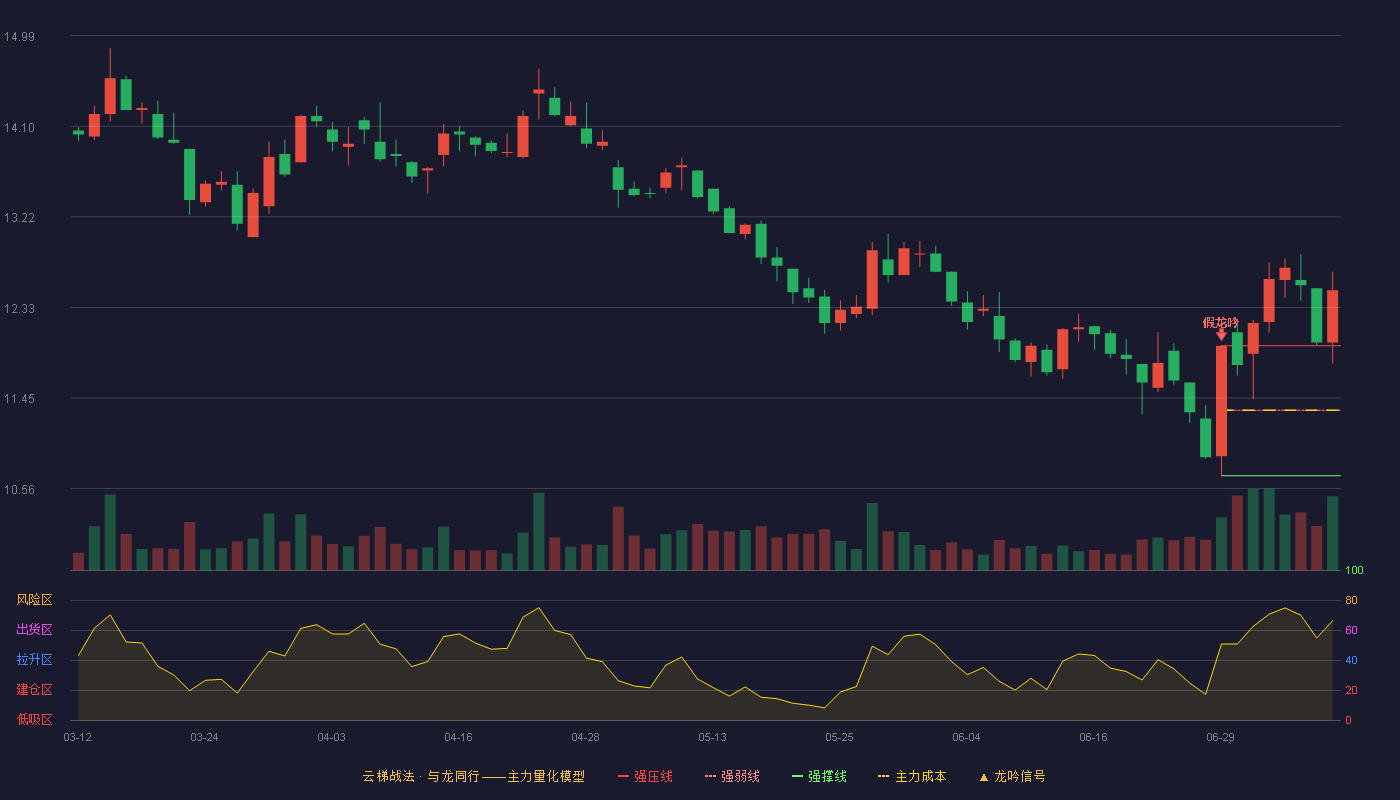This screenshot has width=1400, height=800.
Task: Select the 低吸区 zone label
Action: [x=34, y=720]
